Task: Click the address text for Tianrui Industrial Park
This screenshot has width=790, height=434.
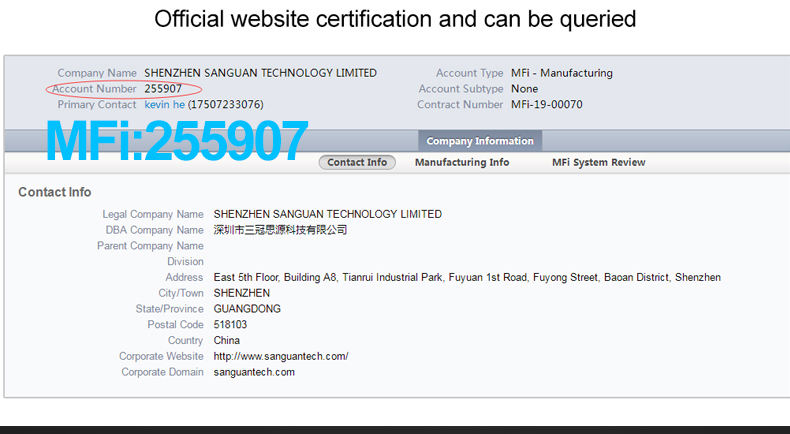Action: coord(467,277)
